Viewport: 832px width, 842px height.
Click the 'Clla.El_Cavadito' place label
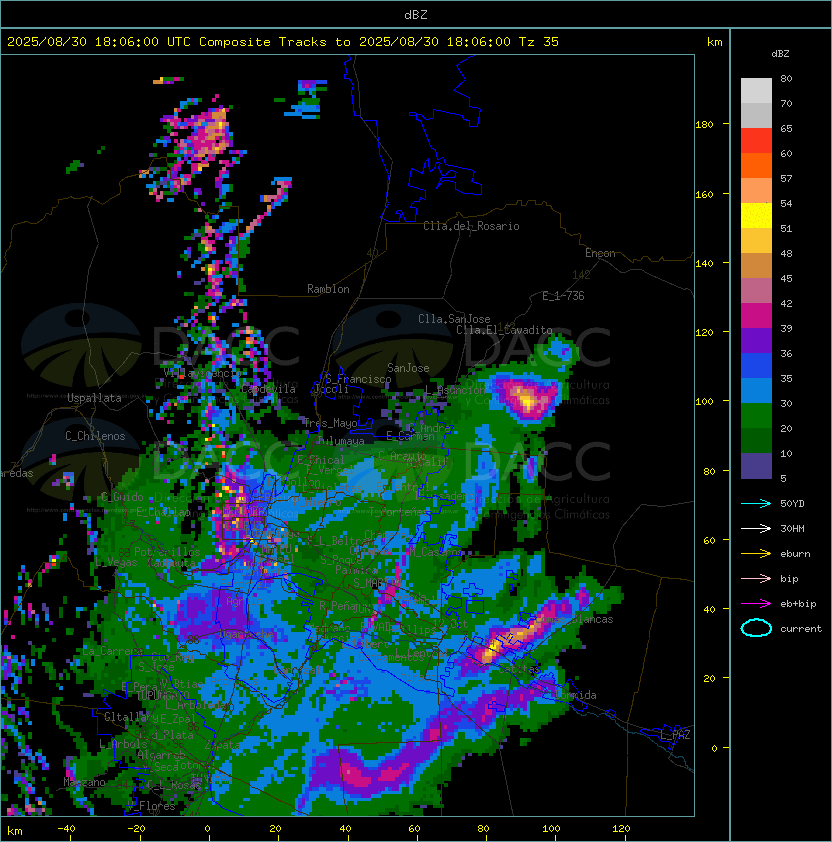click(504, 330)
